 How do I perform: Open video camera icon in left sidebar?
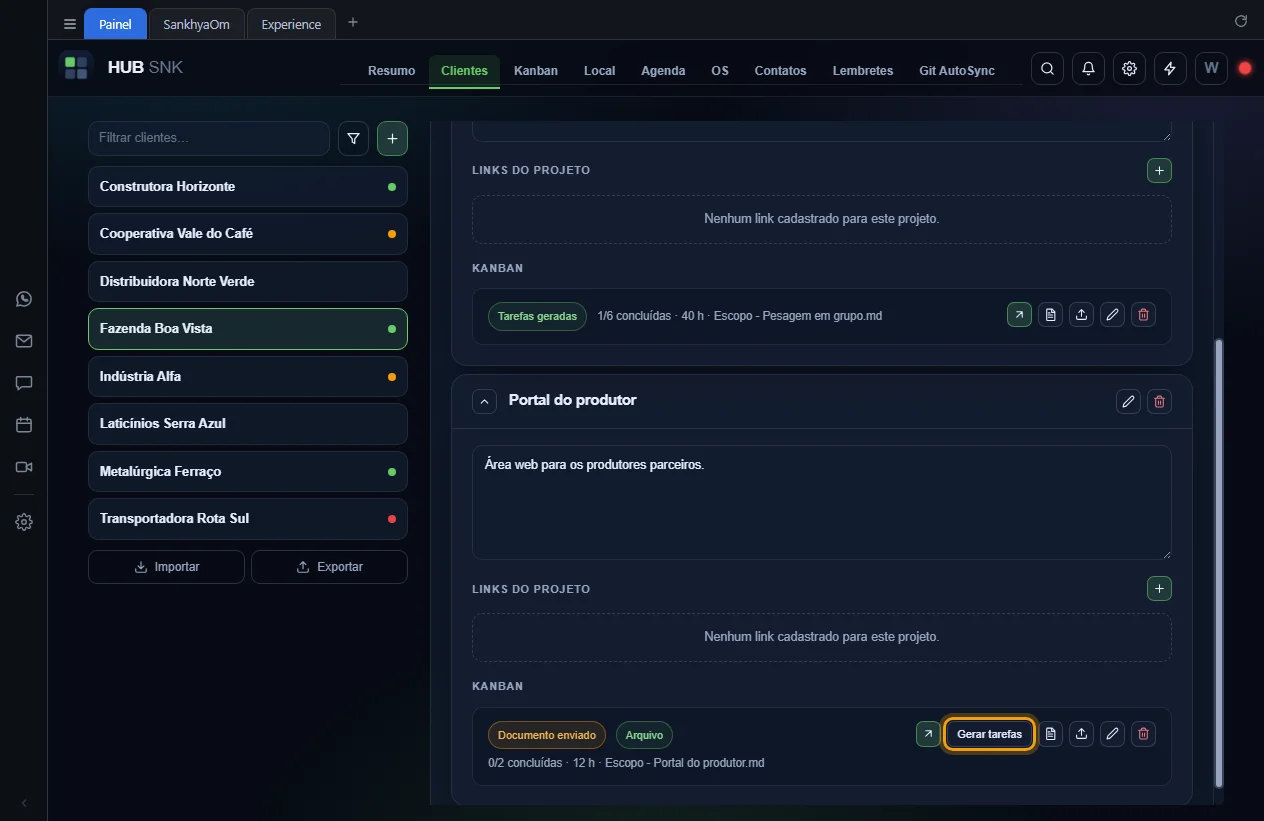(x=24, y=467)
